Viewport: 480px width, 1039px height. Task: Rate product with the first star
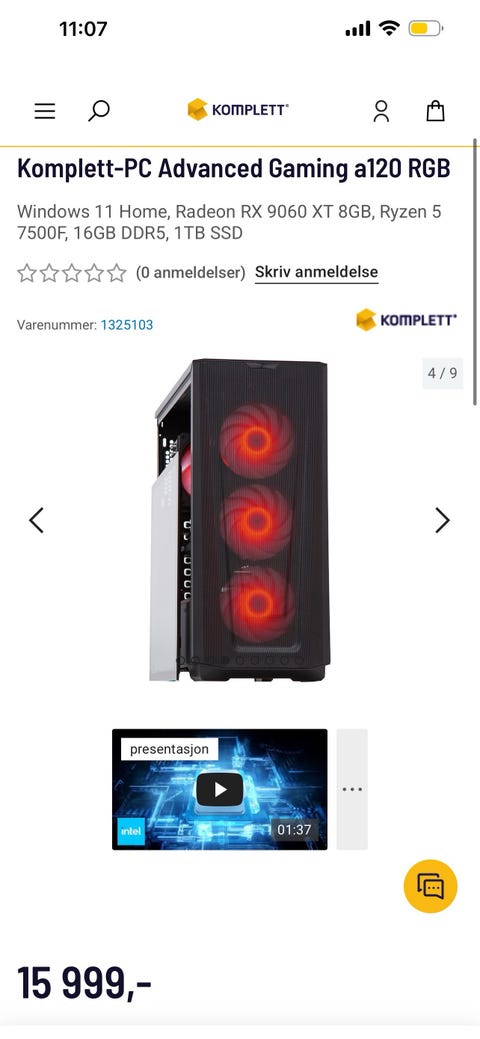click(27, 273)
